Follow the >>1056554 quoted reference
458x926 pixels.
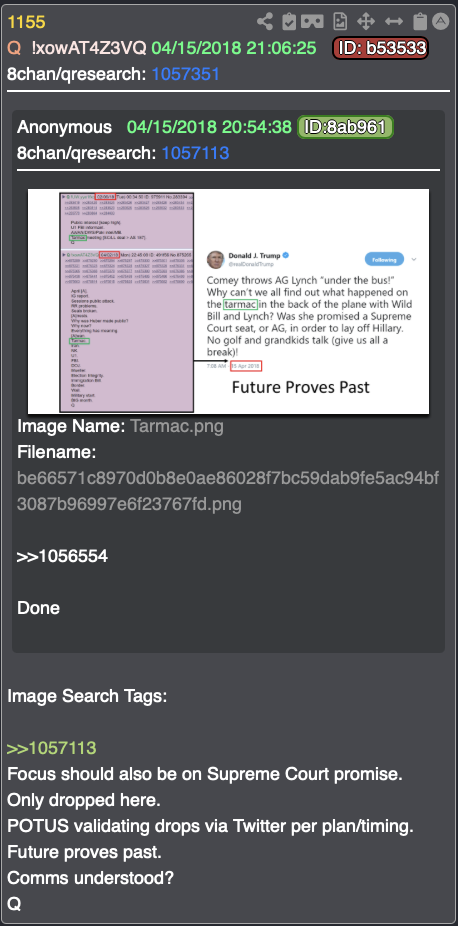pyautogui.click(x=62, y=556)
